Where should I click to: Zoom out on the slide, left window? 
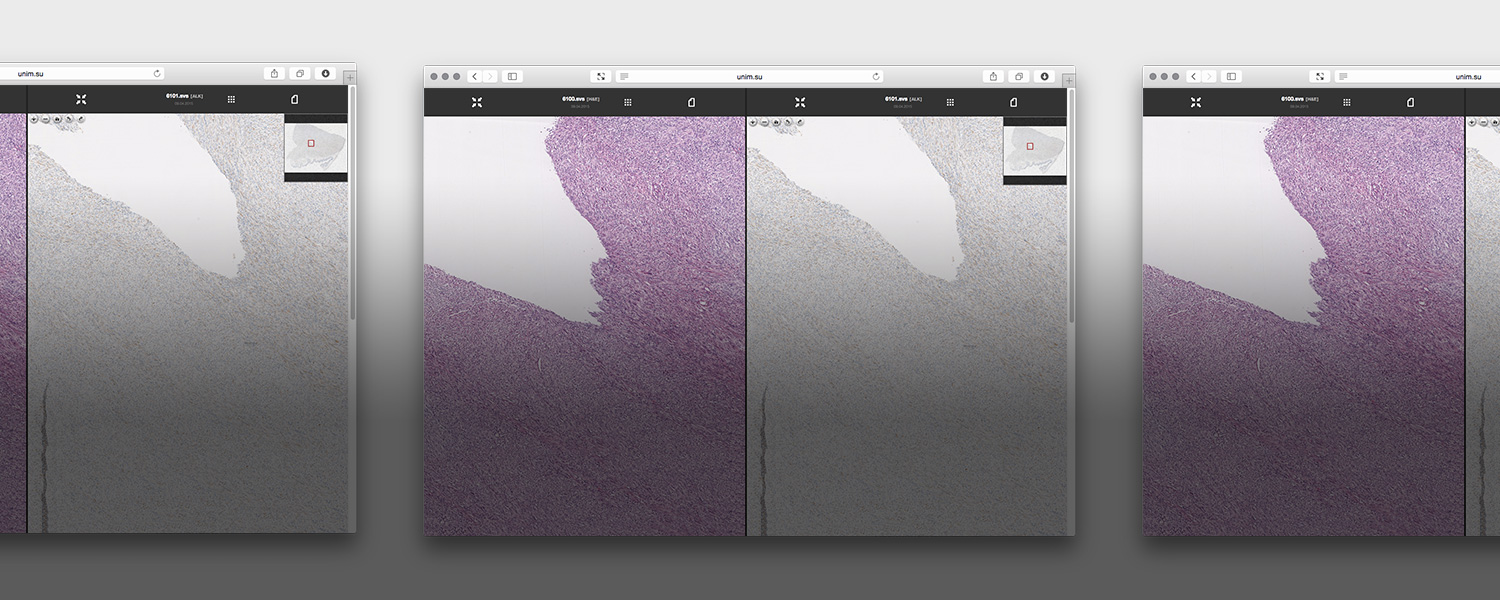[x=46, y=119]
